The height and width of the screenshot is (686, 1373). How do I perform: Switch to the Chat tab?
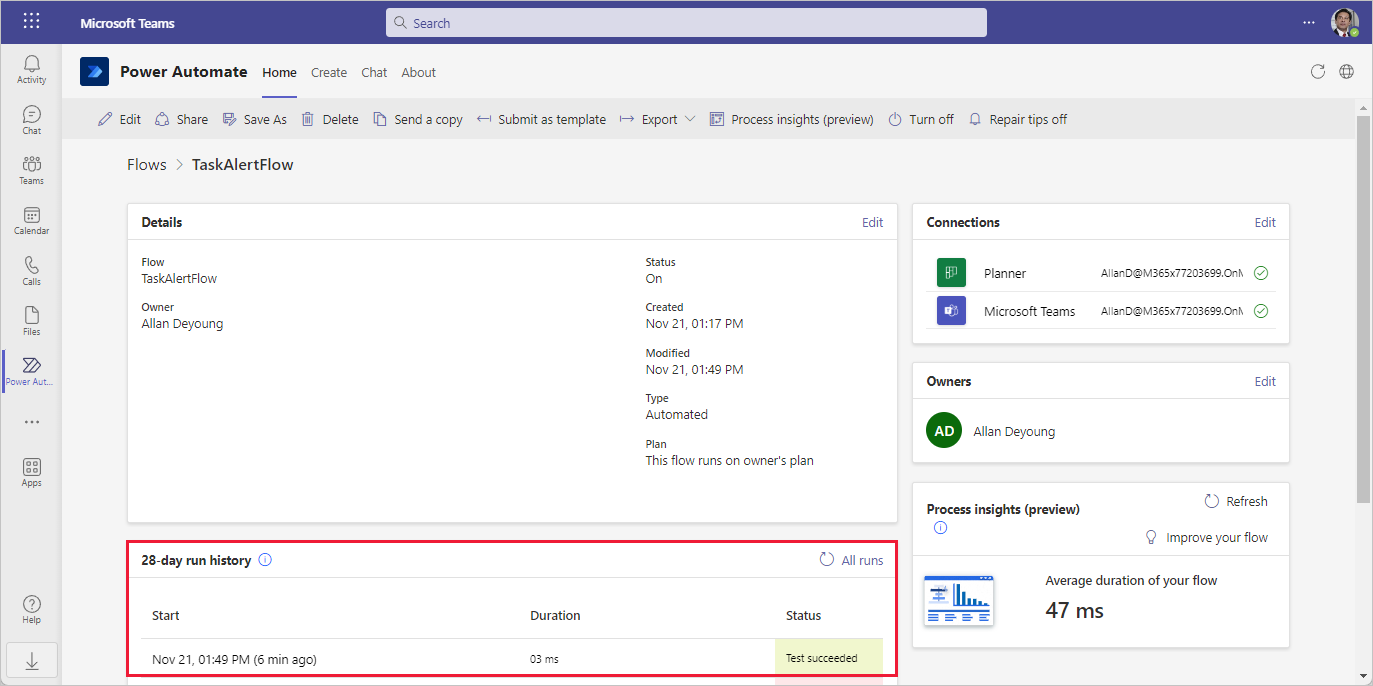pos(374,72)
